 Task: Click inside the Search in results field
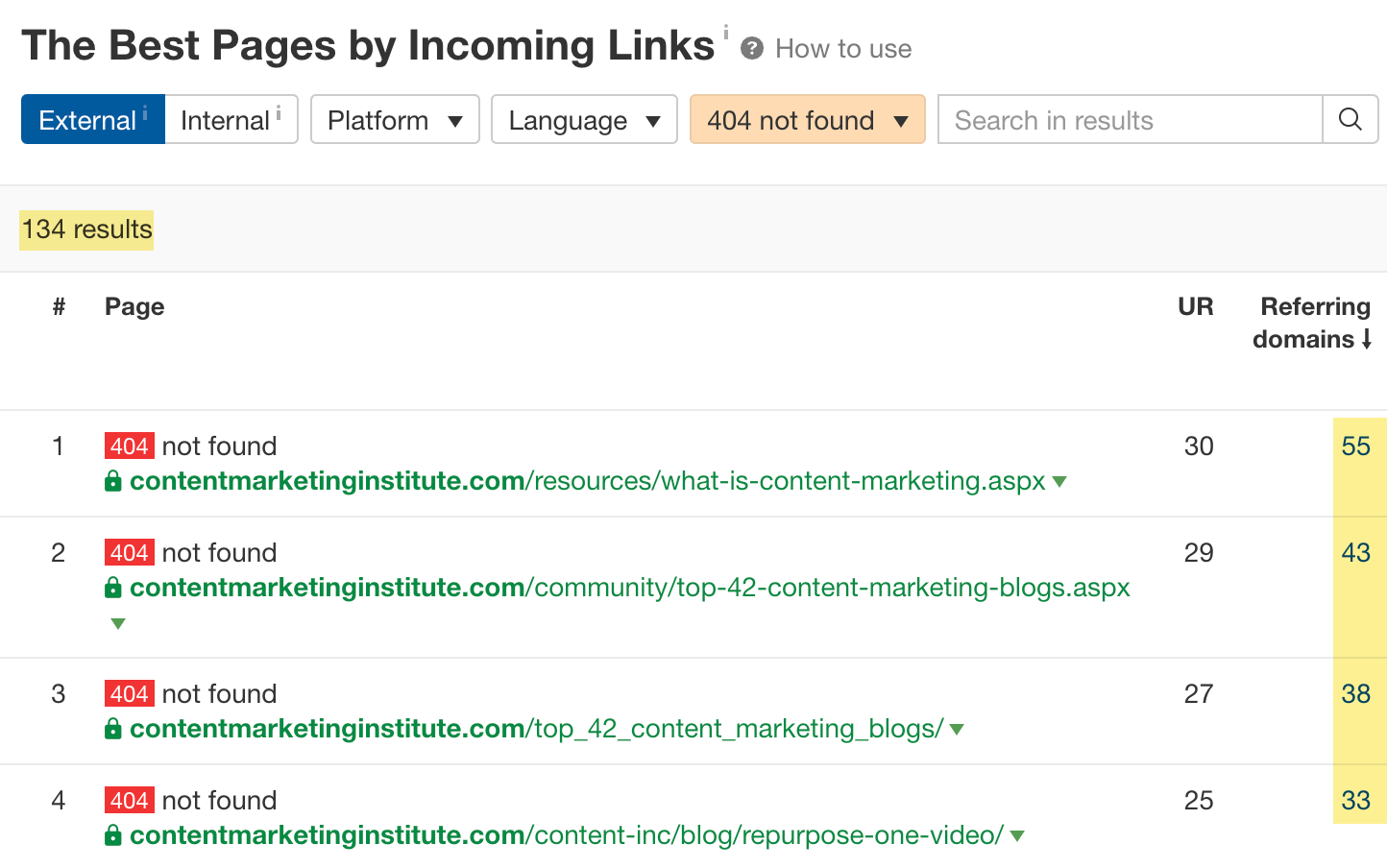pyautogui.click(x=1105, y=119)
